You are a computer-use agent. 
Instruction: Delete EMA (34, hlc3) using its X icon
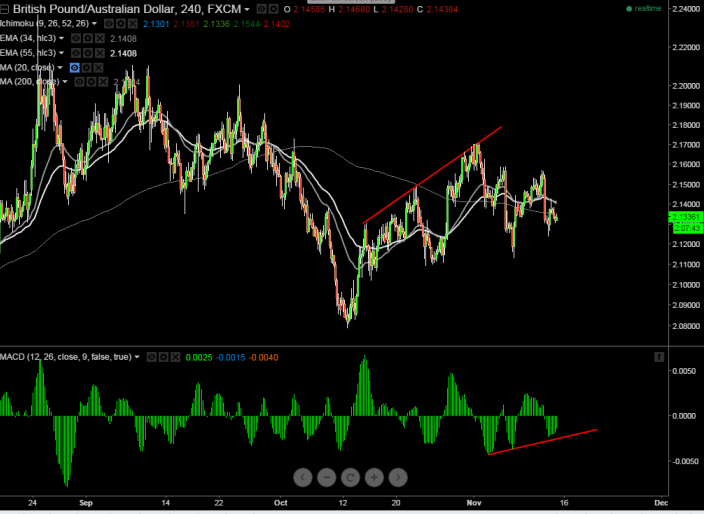point(100,39)
